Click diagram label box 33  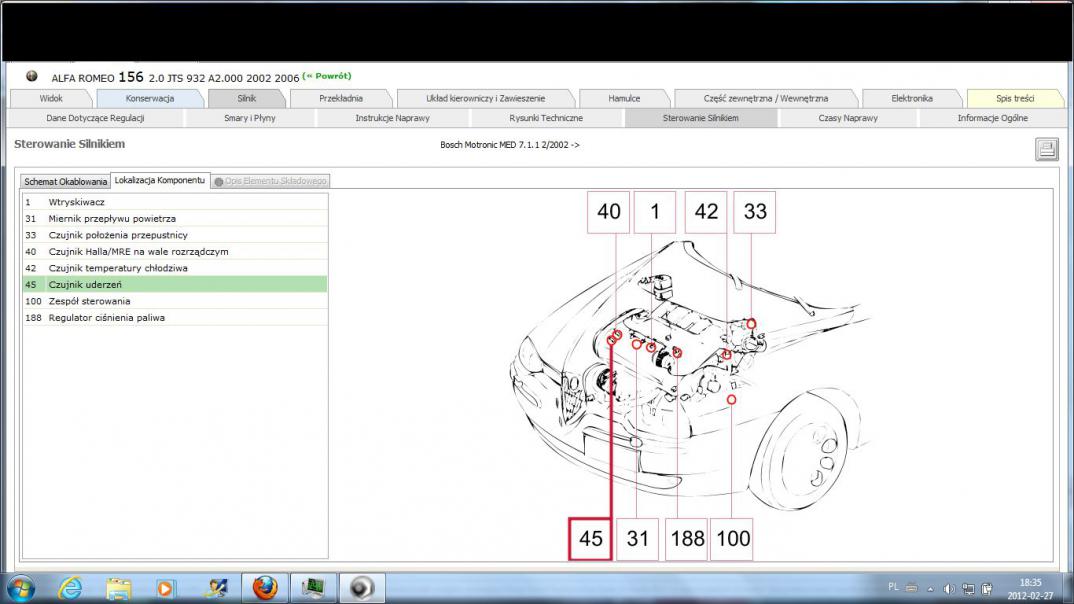755,212
